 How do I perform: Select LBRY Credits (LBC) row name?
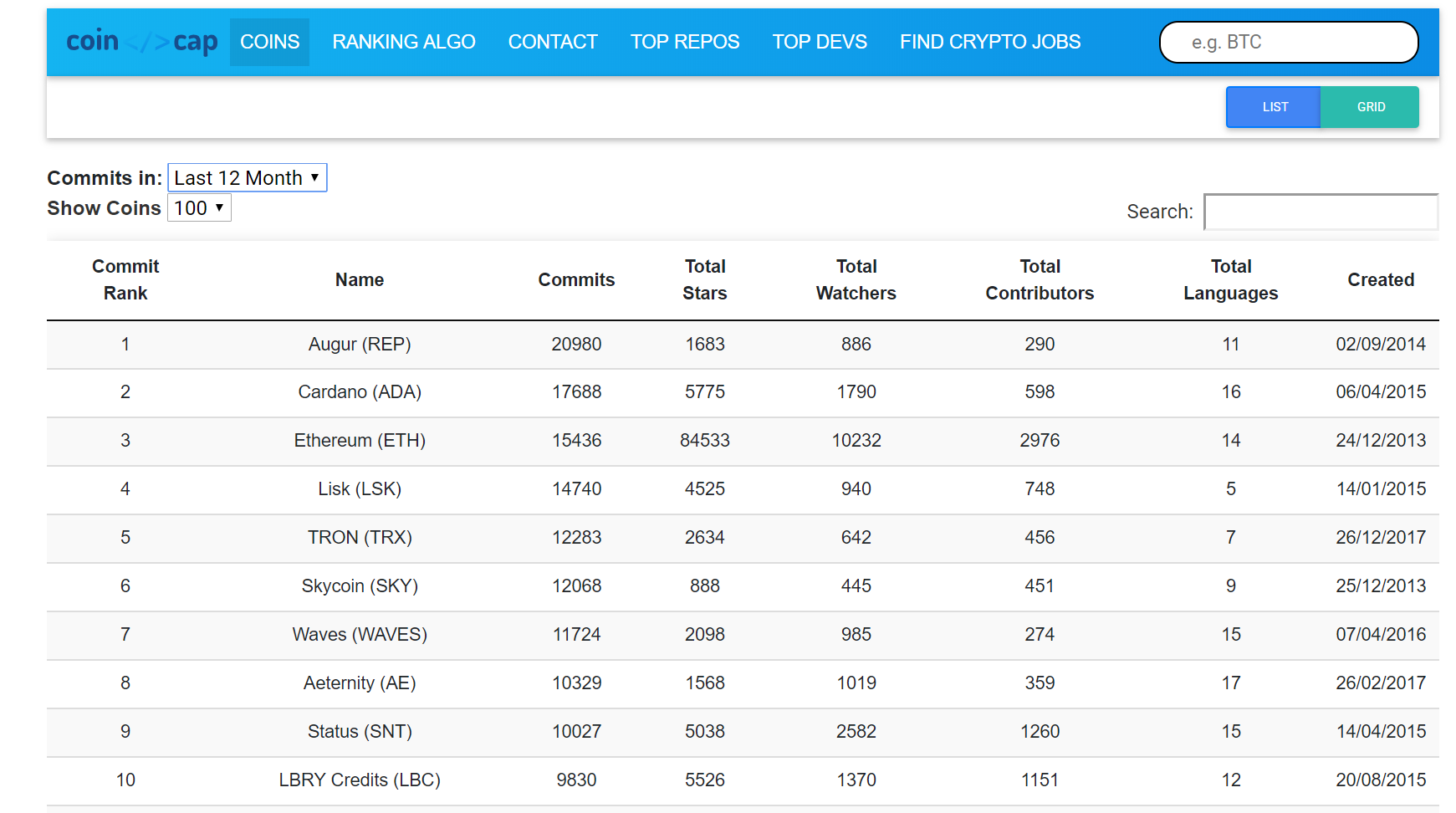tap(360, 780)
